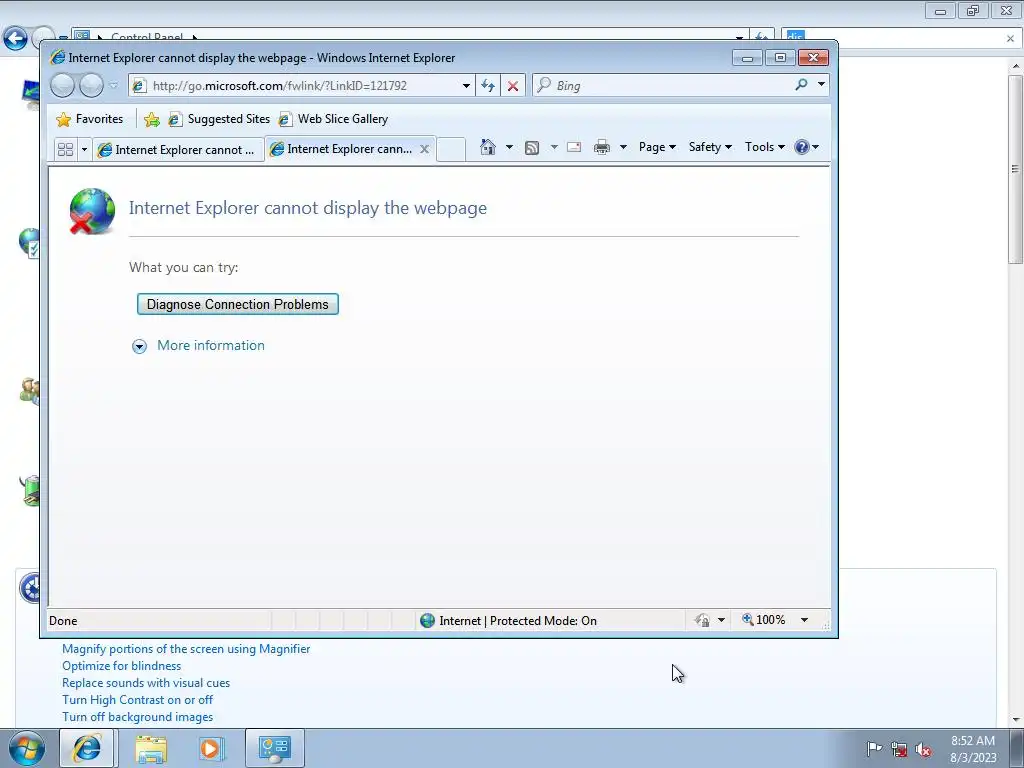The image size is (1024, 768).
Task: Open Internet Explorer taskbar icon
Action: (x=87, y=748)
